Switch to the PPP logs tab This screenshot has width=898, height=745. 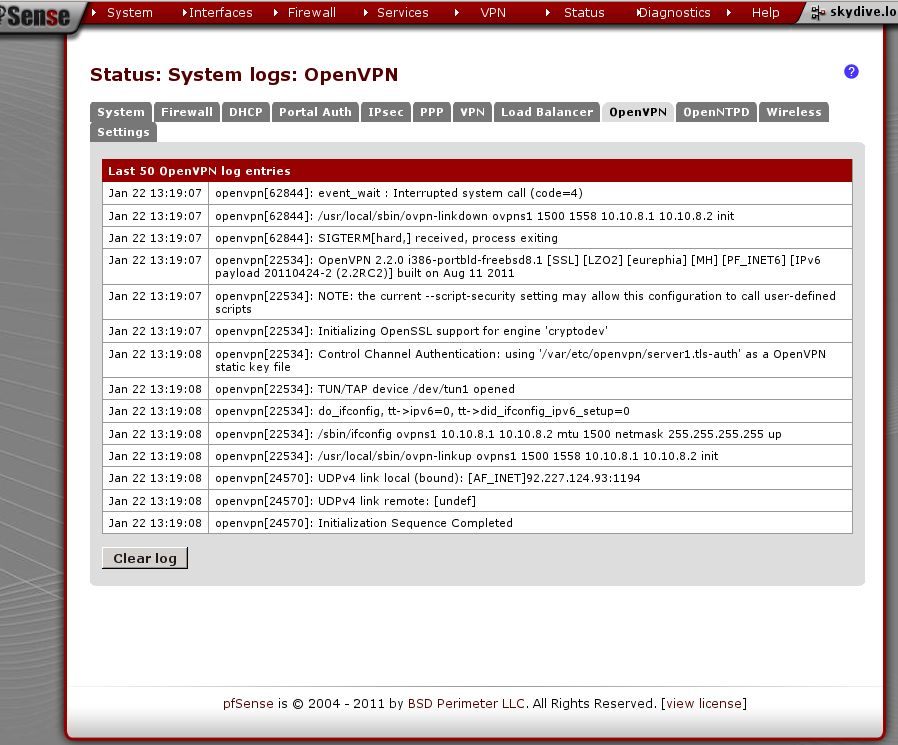pyautogui.click(x=432, y=112)
